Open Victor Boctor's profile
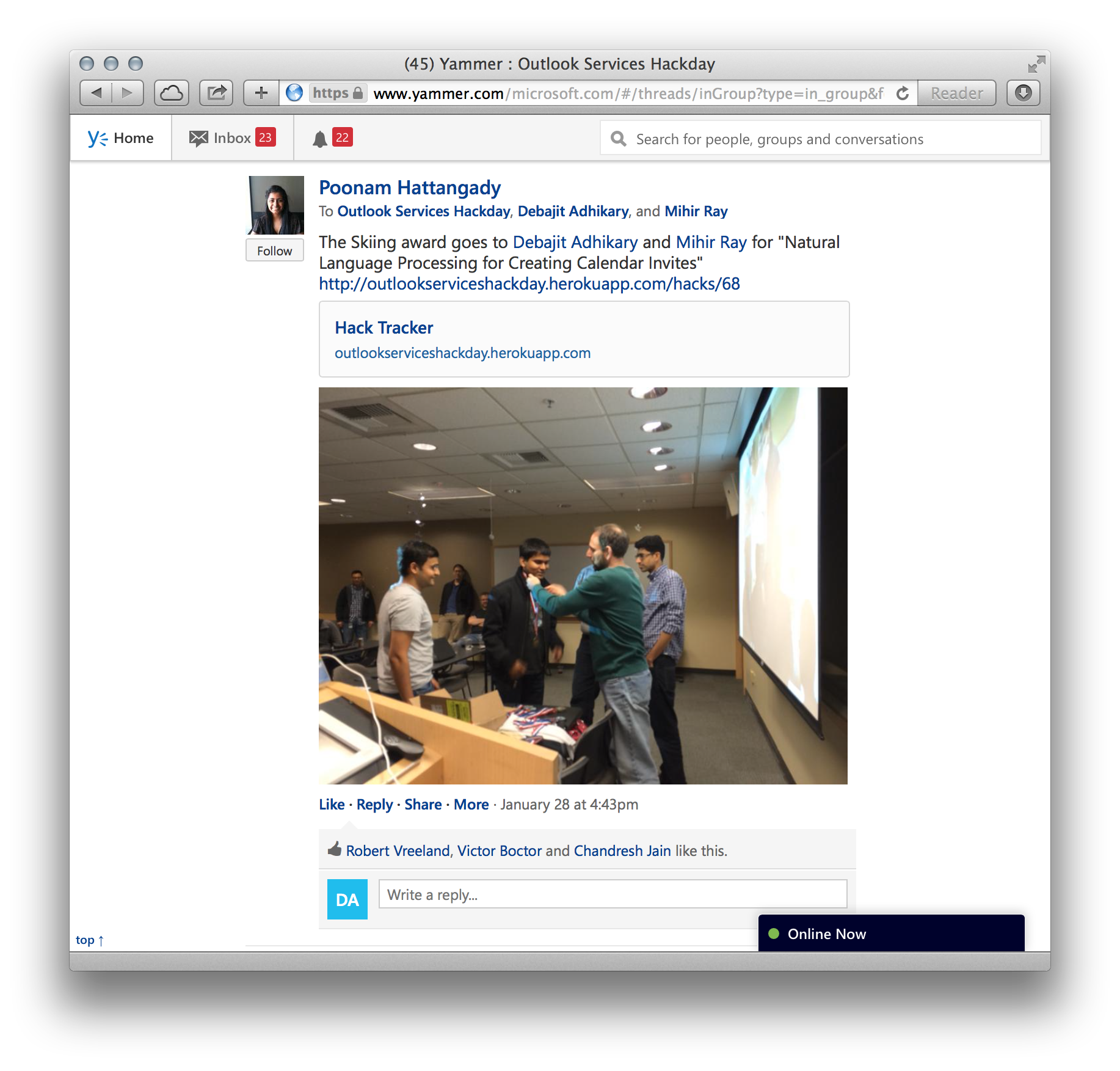This screenshot has width=1120, height=1071. click(x=500, y=851)
